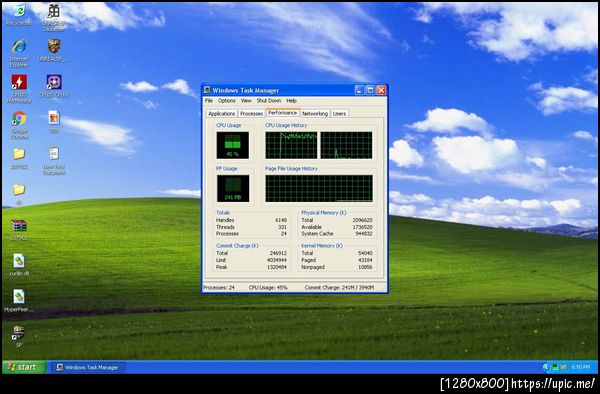Switch to the Applications tab

pyautogui.click(x=222, y=114)
